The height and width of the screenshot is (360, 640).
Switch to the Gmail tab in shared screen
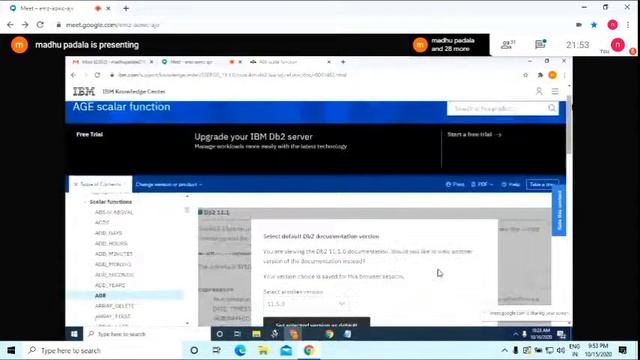[x=109, y=62]
